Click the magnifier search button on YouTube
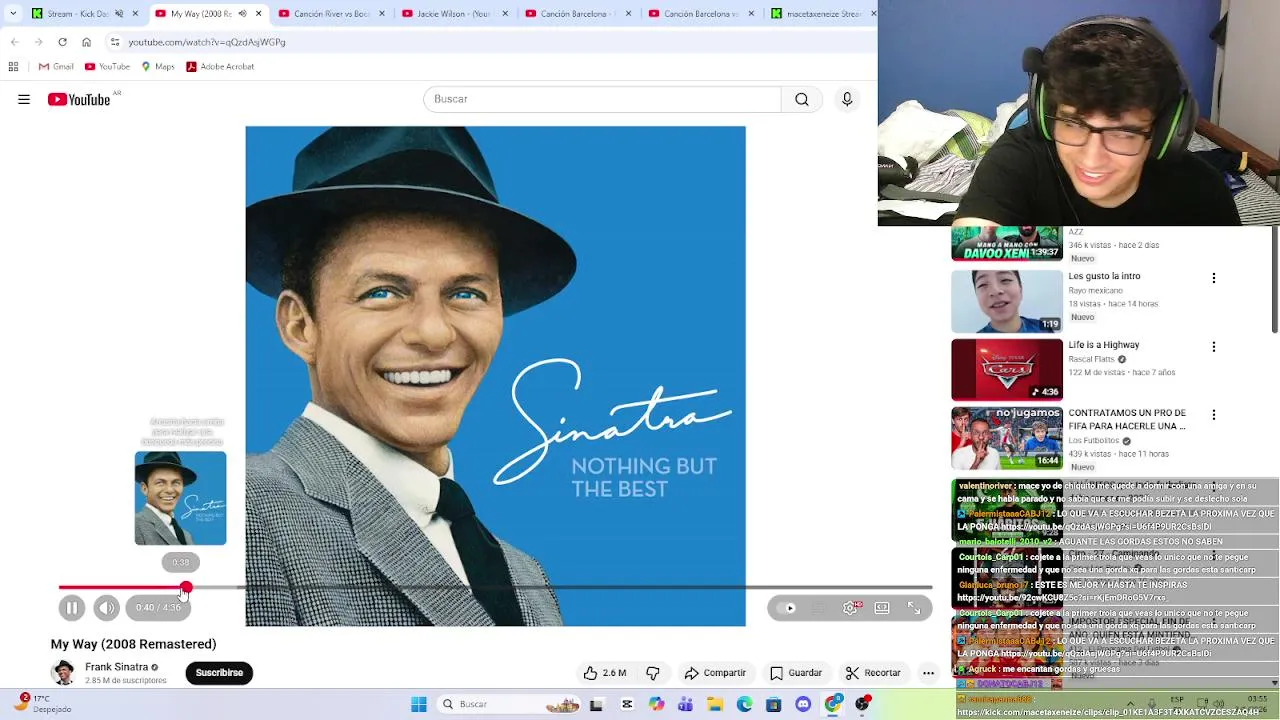The width and height of the screenshot is (1280, 720). (802, 99)
